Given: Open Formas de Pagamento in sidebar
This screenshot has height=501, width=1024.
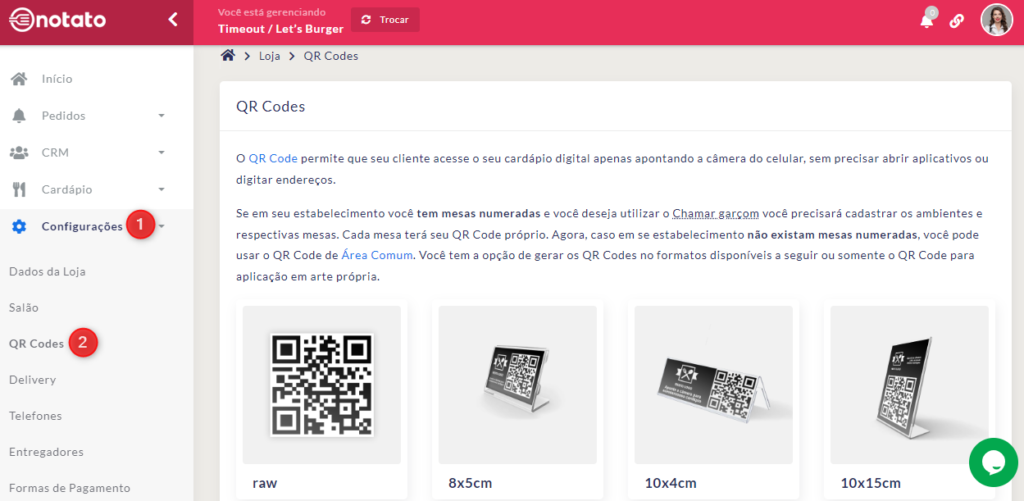Looking at the screenshot, I should [69, 488].
